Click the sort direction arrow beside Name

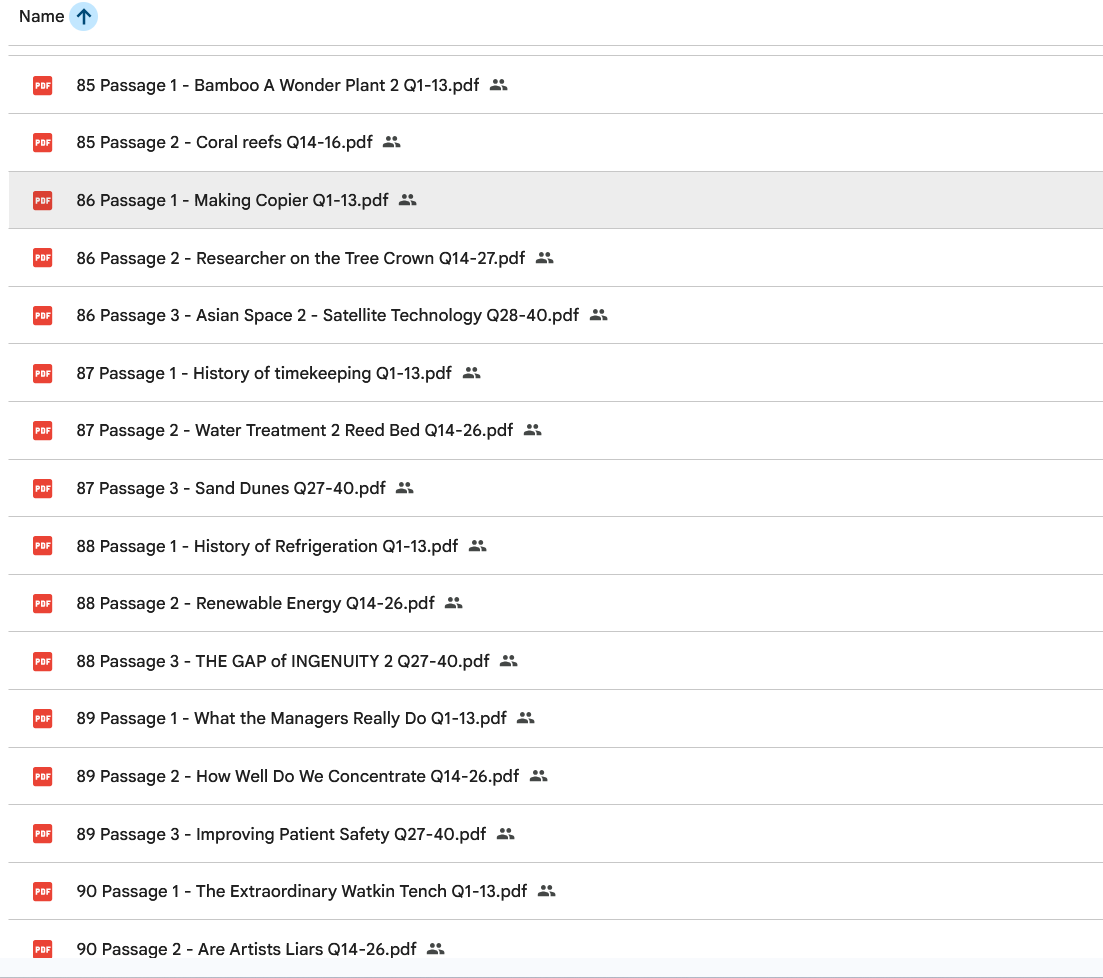tap(84, 17)
